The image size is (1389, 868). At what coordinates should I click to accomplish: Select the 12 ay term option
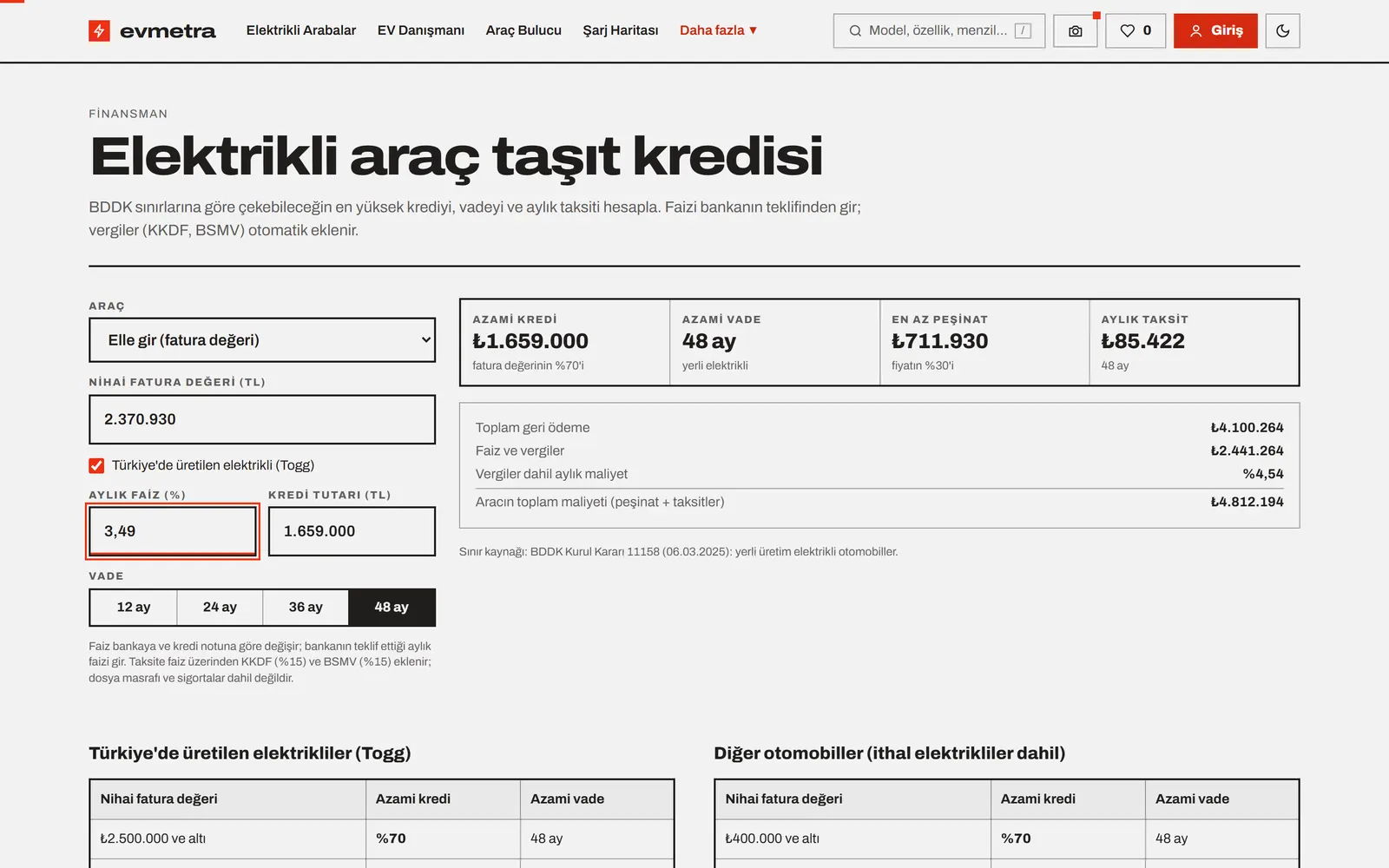(134, 608)
